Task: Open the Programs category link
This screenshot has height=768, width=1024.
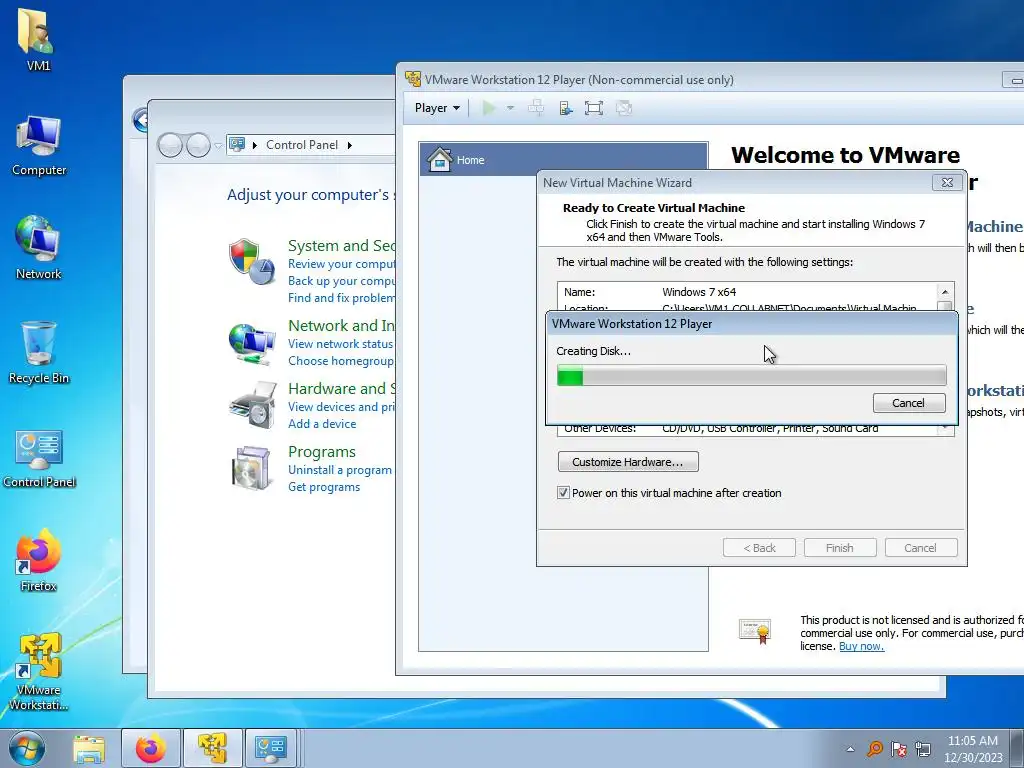Action: pos(322,451)
